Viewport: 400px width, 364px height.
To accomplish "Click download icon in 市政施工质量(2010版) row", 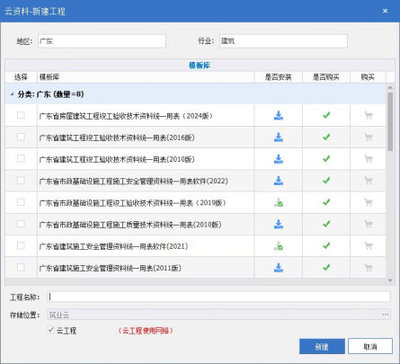I will [278, 224].
